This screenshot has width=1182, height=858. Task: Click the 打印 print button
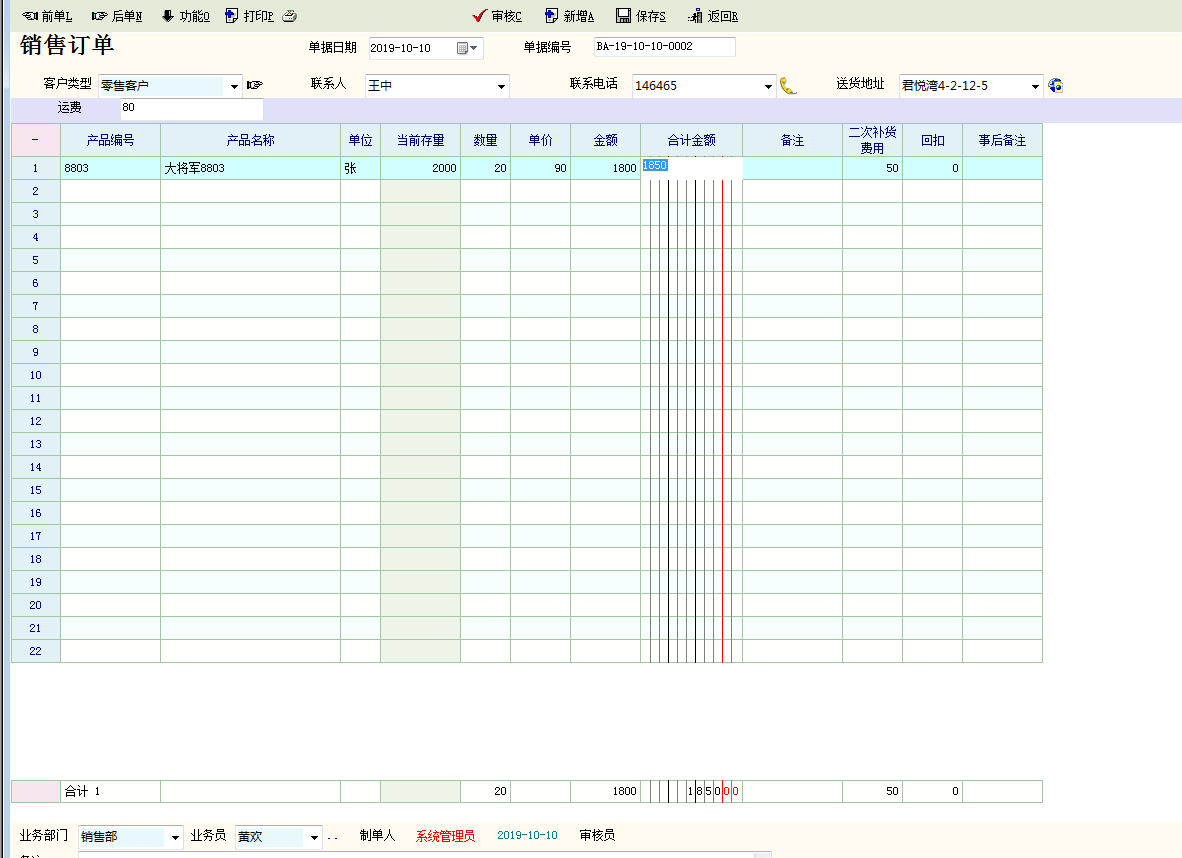[250, 16]
